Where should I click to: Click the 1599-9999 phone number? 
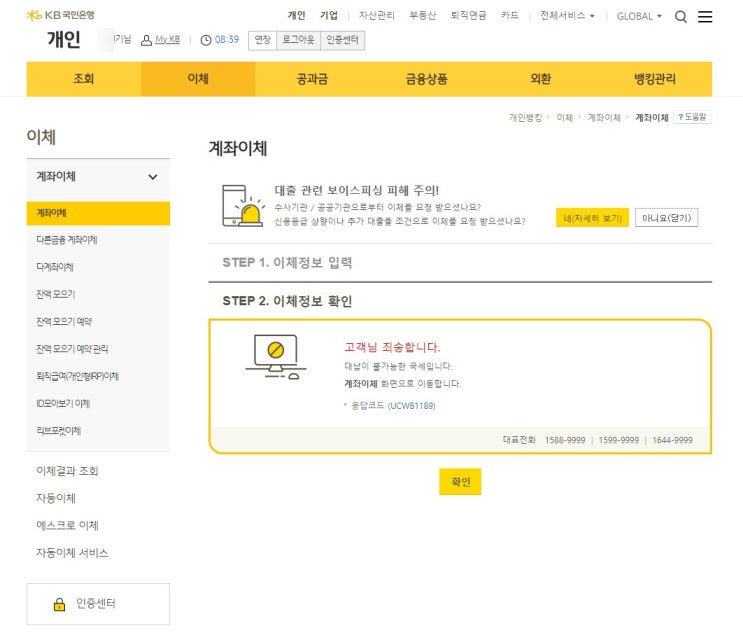[619, 440]
